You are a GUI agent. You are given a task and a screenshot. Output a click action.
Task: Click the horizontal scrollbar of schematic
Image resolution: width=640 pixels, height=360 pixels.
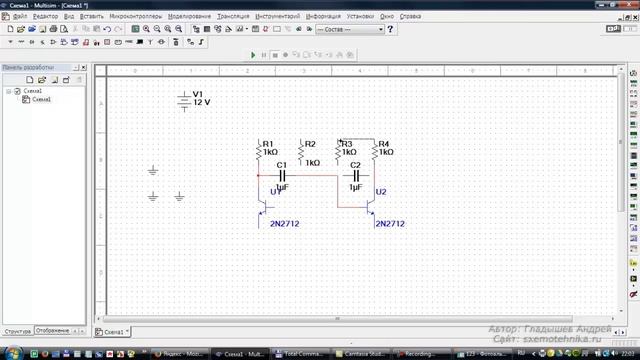[337, 318]
